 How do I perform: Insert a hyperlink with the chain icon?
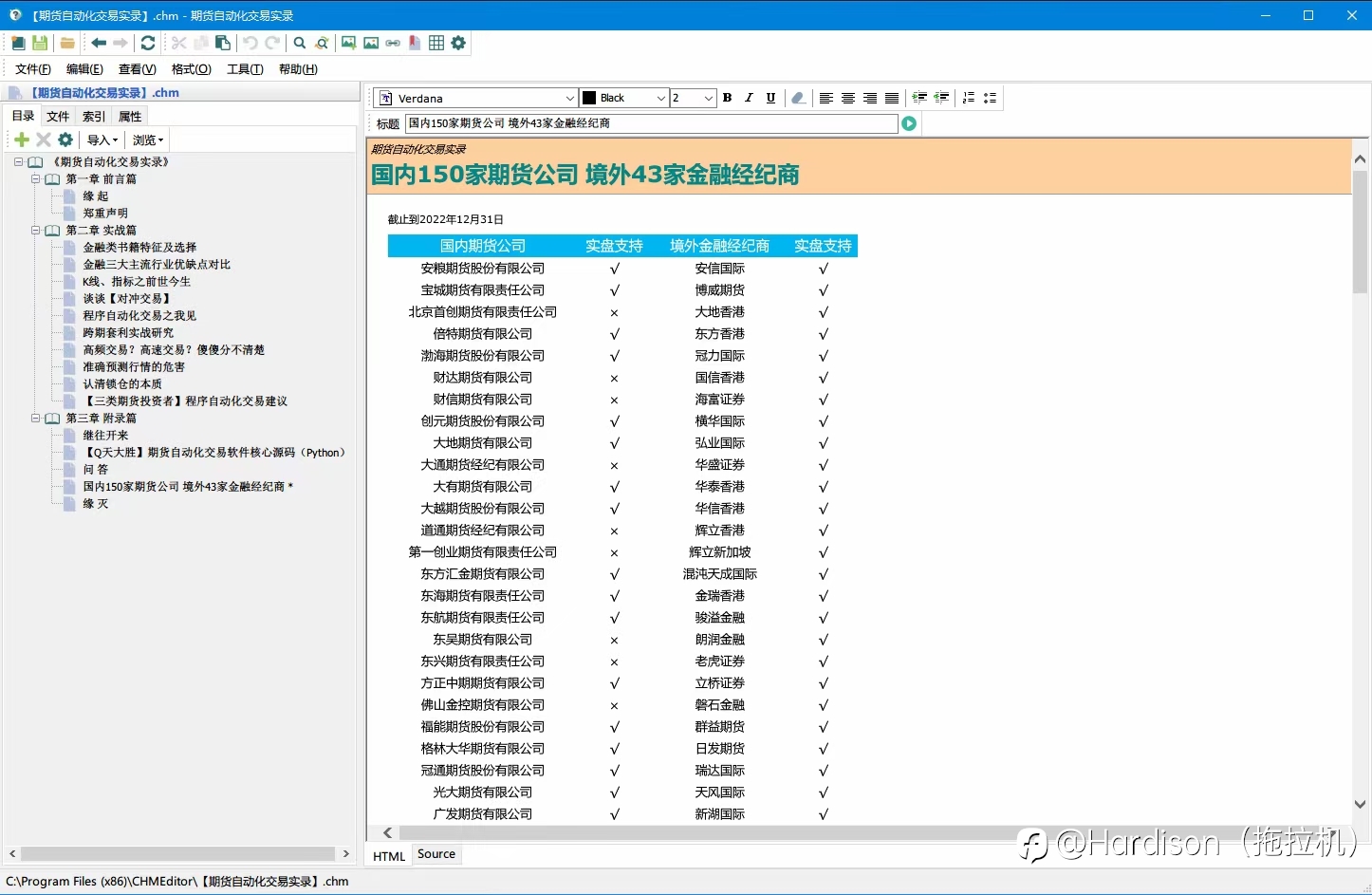(x=393, y=43)
